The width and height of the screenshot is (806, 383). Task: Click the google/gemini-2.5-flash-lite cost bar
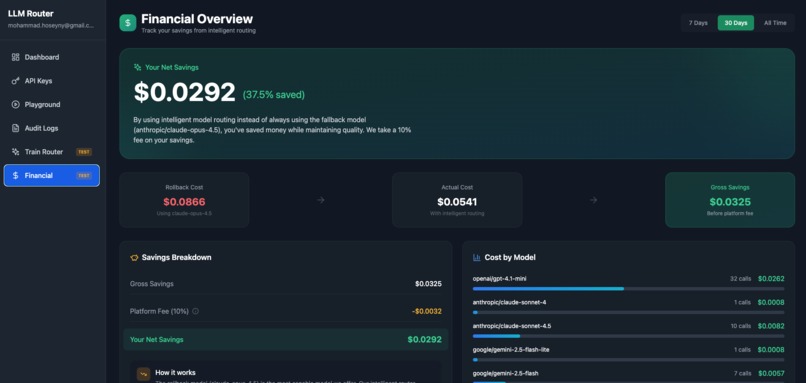tap(628, 359)
